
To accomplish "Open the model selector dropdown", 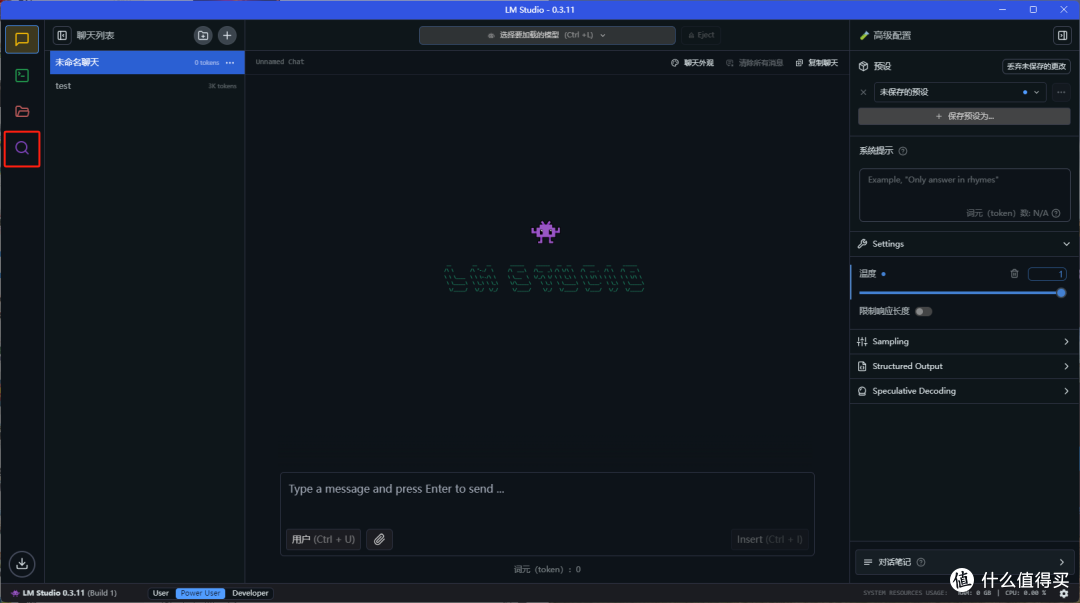I will pyautogui.click(x=547, y=35).
